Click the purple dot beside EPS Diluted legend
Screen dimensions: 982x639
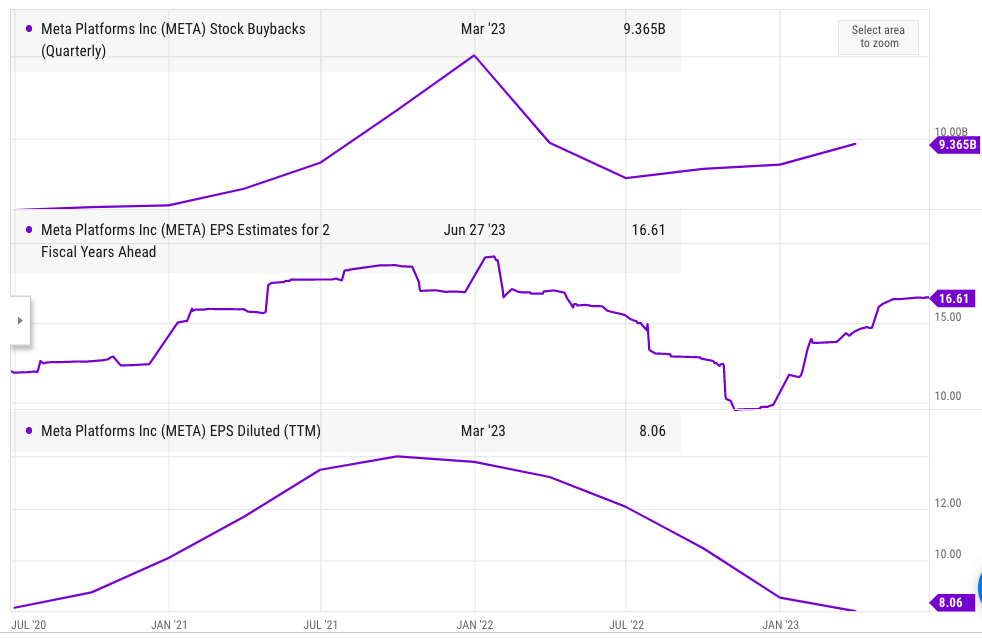point(29,431)
